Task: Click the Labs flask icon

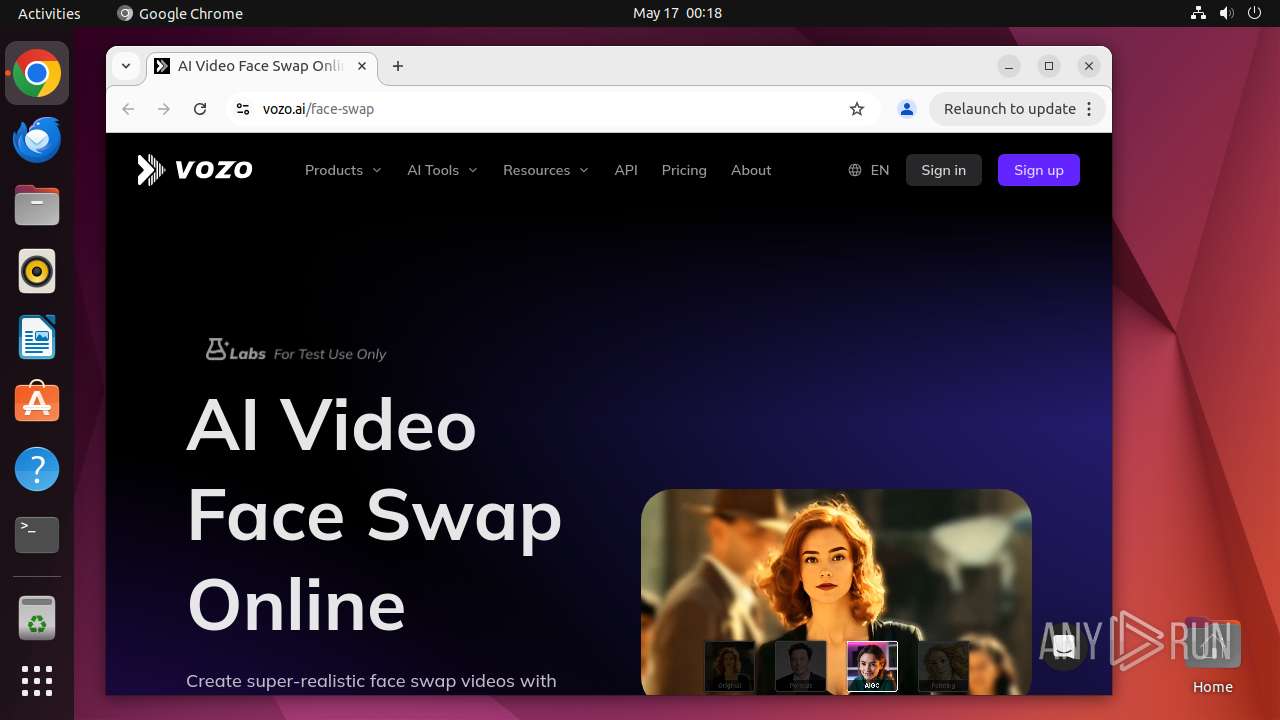Action: coord(216,349)
